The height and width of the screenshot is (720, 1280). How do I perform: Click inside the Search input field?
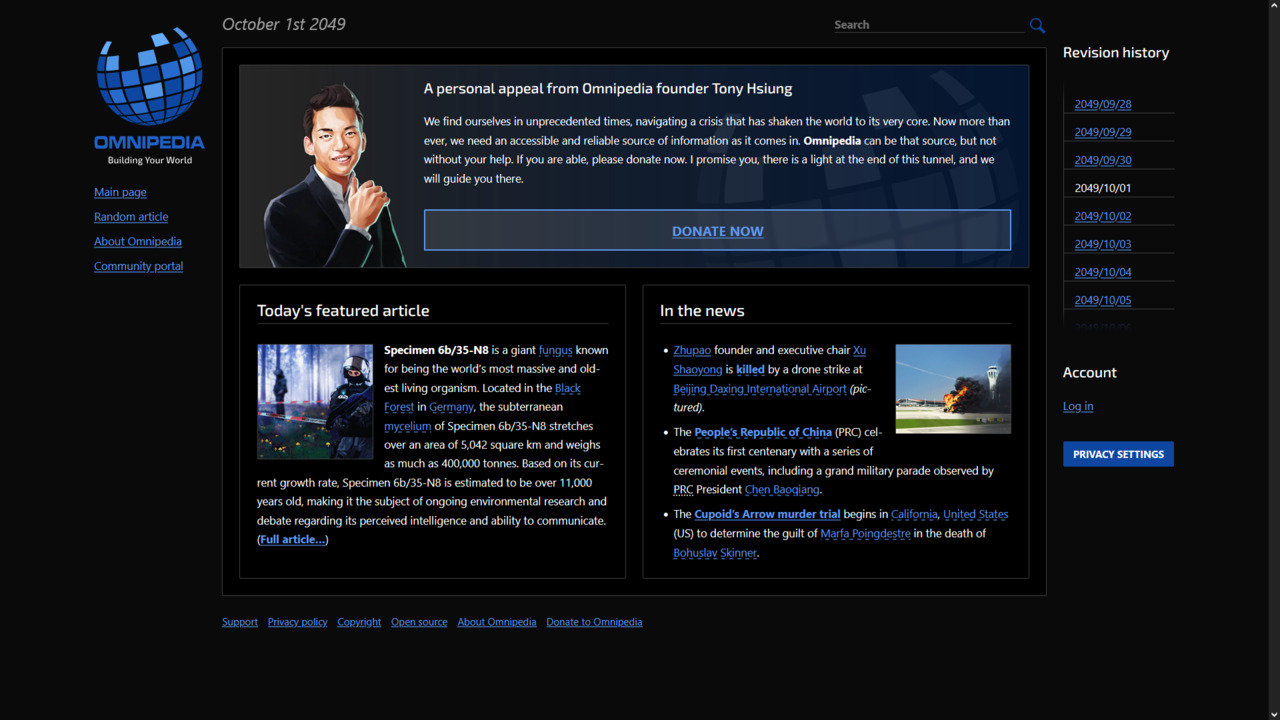927,25
